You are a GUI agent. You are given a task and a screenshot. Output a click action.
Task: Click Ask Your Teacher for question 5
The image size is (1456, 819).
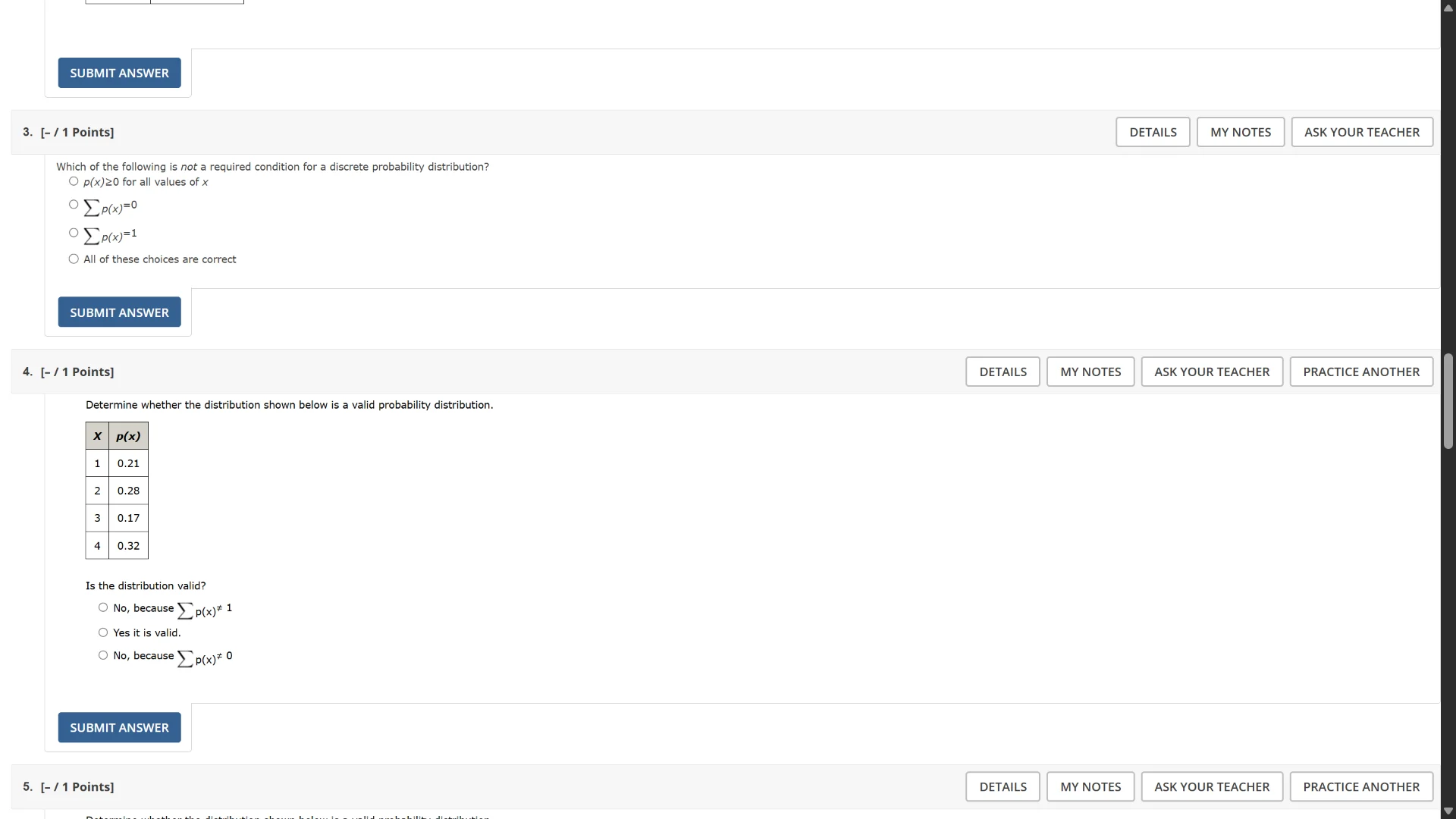pos(1211,786)
